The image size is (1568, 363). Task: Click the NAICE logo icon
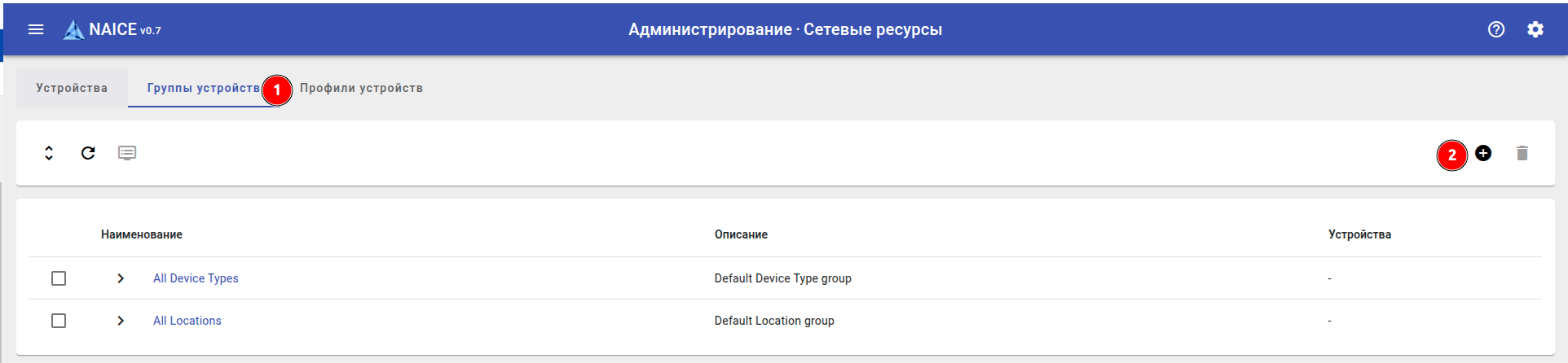[x=74, y=30]
